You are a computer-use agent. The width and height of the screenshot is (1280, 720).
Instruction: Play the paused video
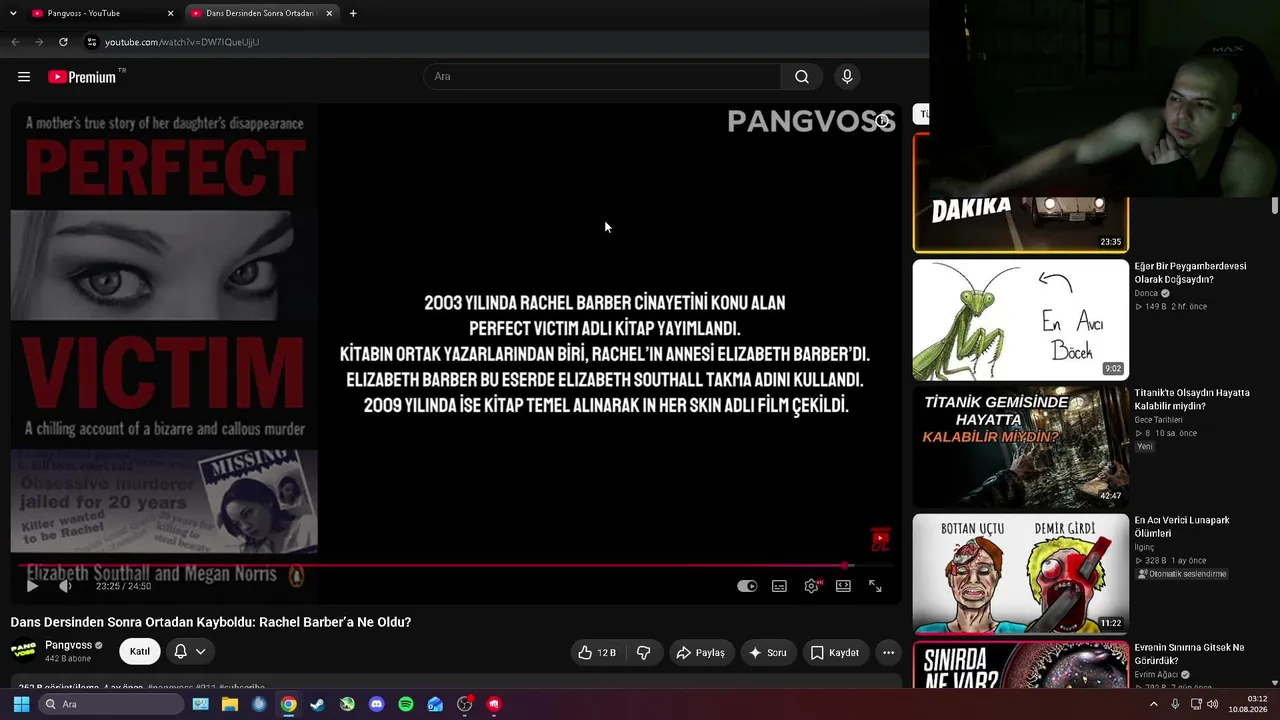click(x=32, y=586)
